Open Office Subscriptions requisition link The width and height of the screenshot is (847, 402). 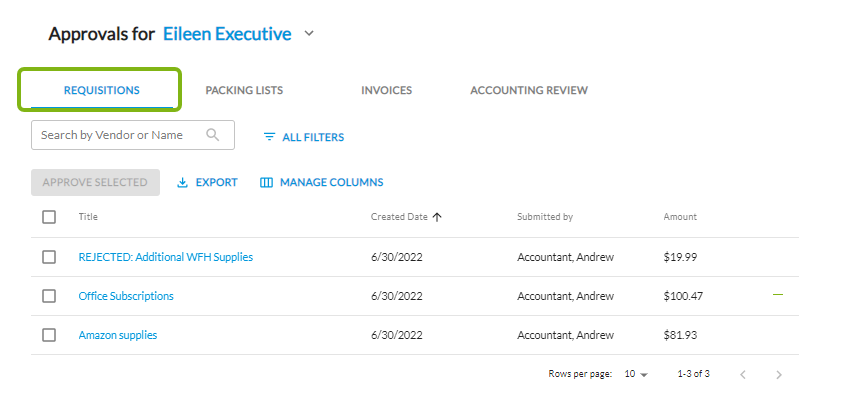pos(126,296)
